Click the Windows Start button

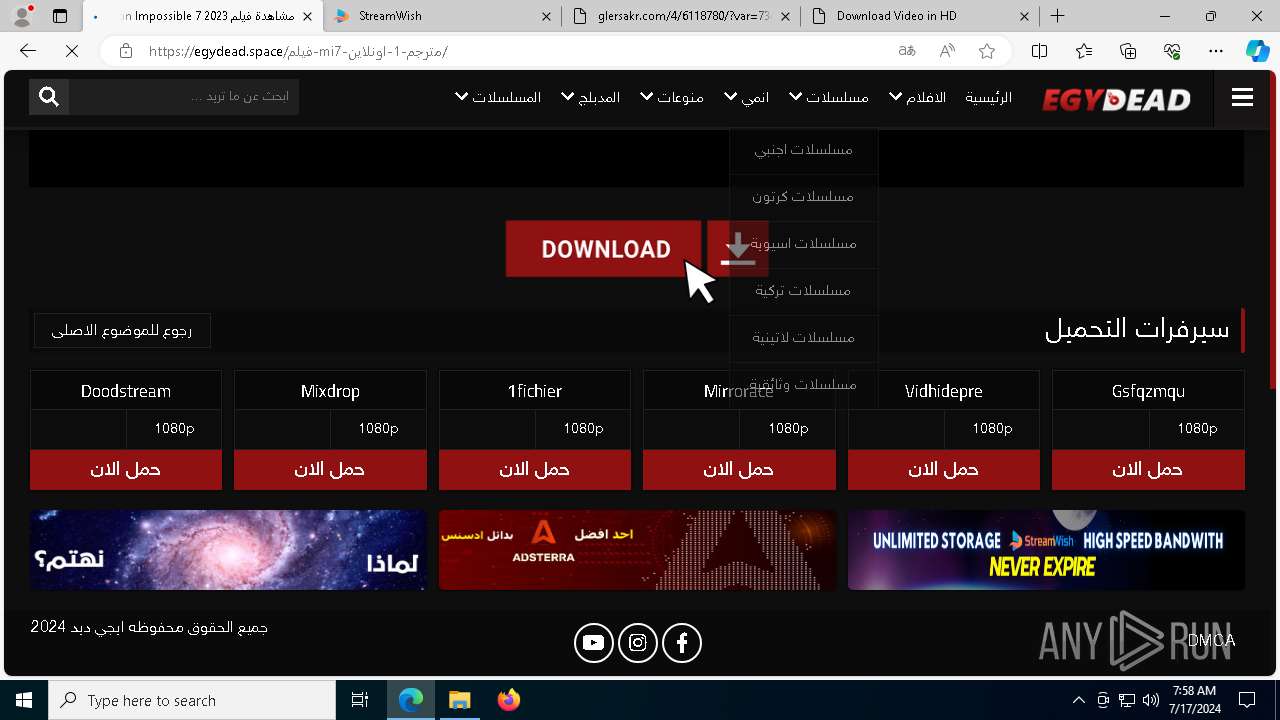24,700
